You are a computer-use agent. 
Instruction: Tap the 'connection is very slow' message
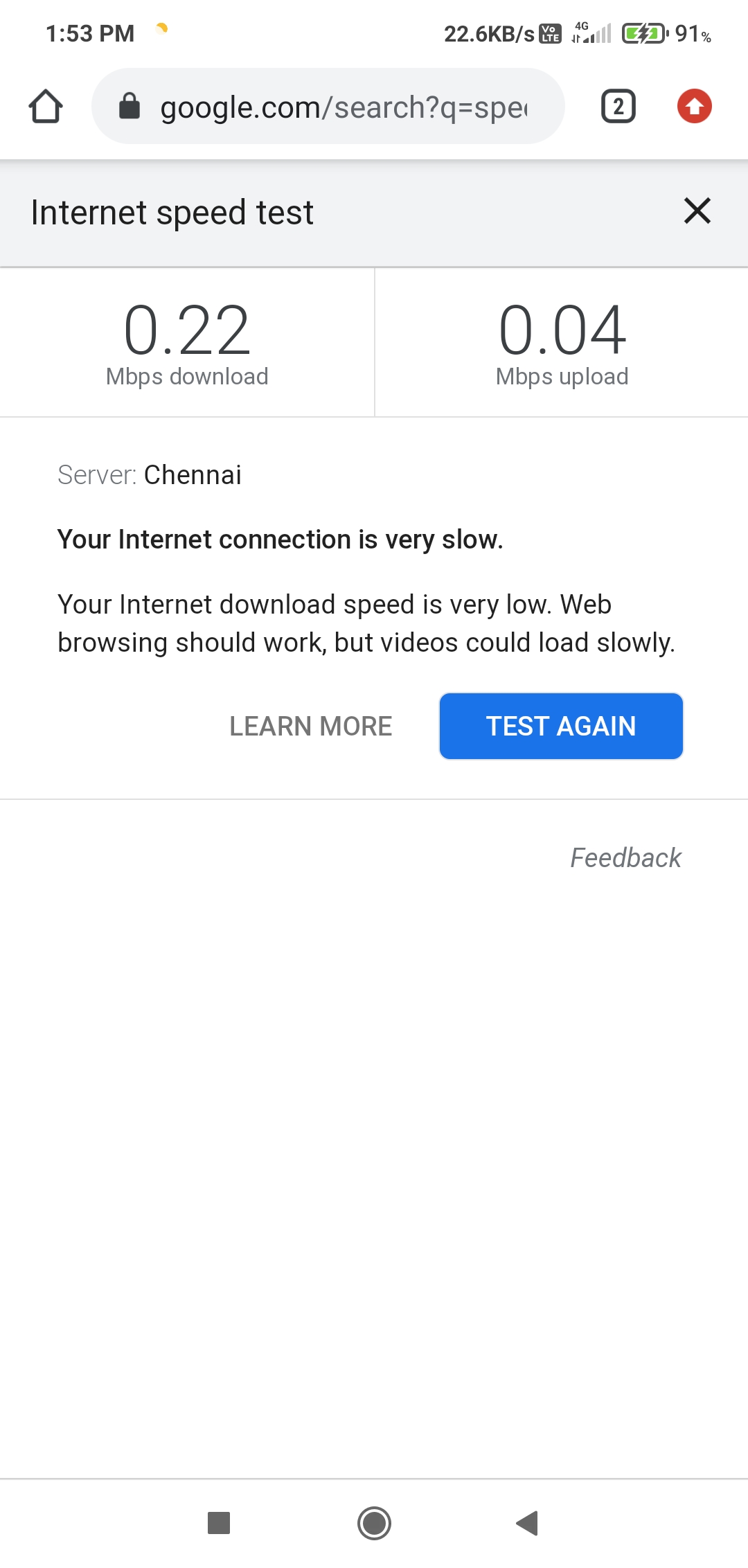pos(280,540)
